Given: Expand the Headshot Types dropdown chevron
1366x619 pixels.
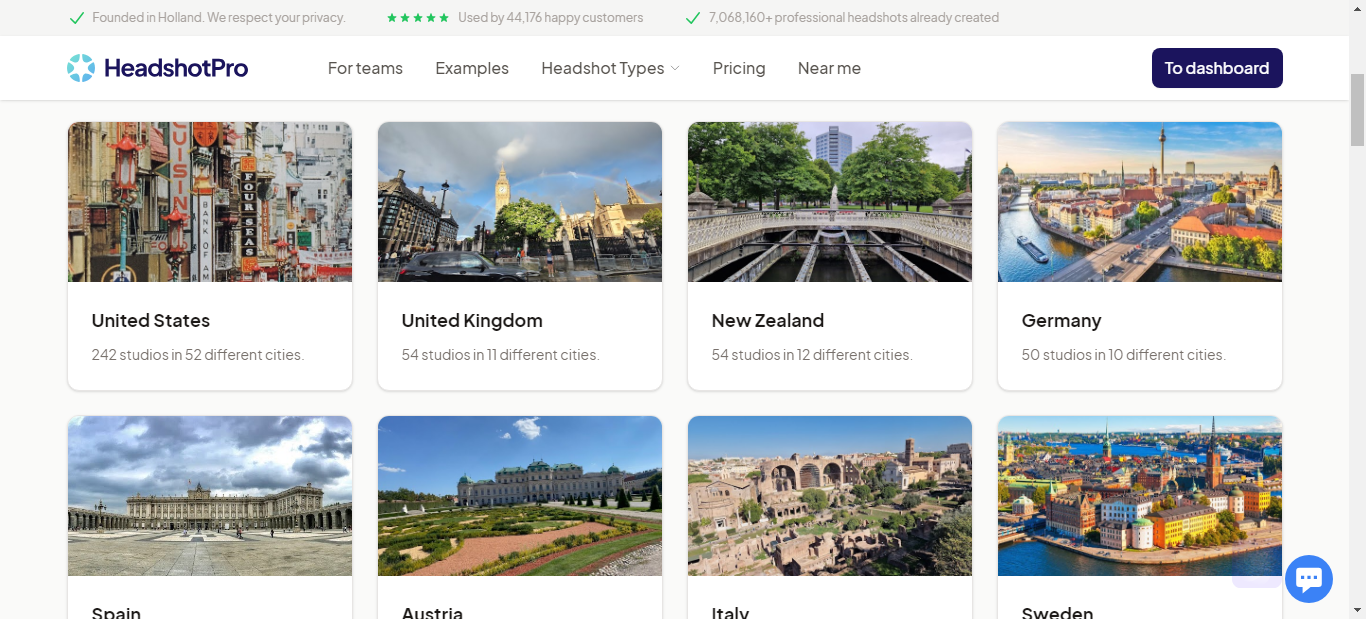Looking at the screenshot, I should coord(675,68).
